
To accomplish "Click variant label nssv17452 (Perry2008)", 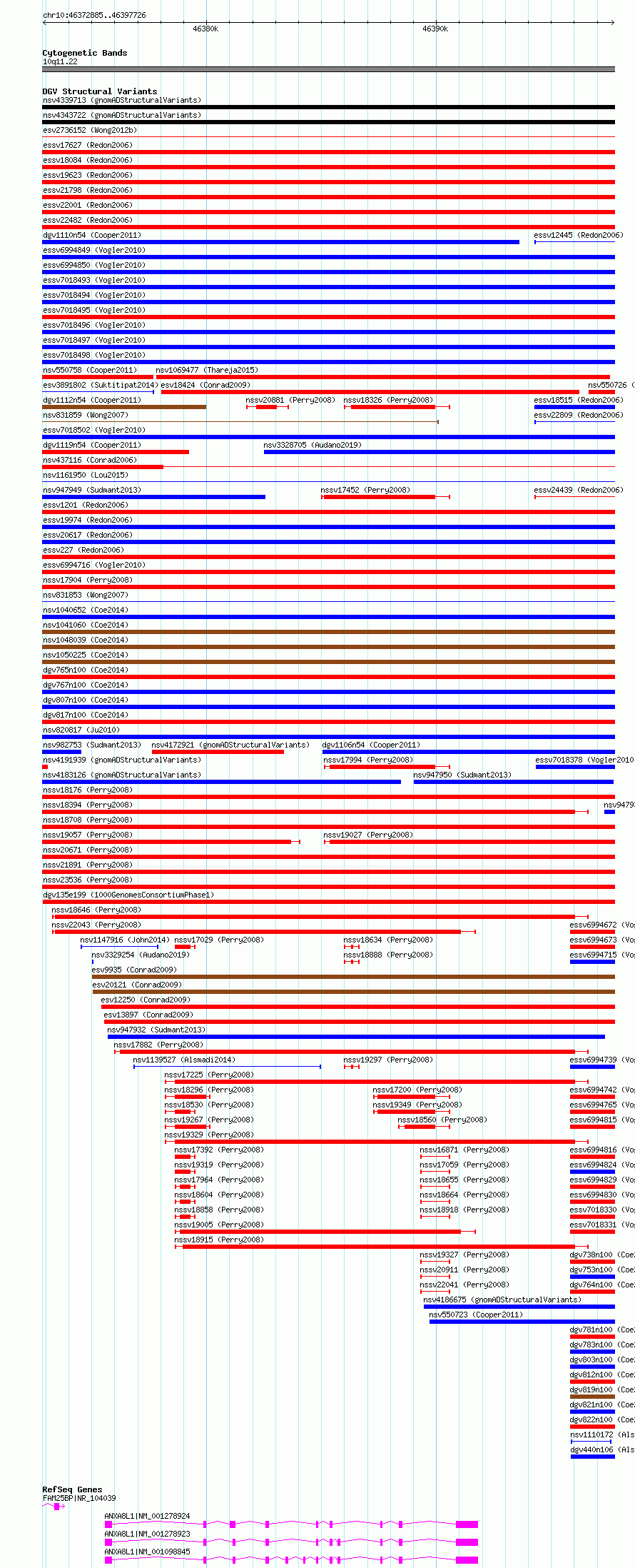I will tap(365, 490).
